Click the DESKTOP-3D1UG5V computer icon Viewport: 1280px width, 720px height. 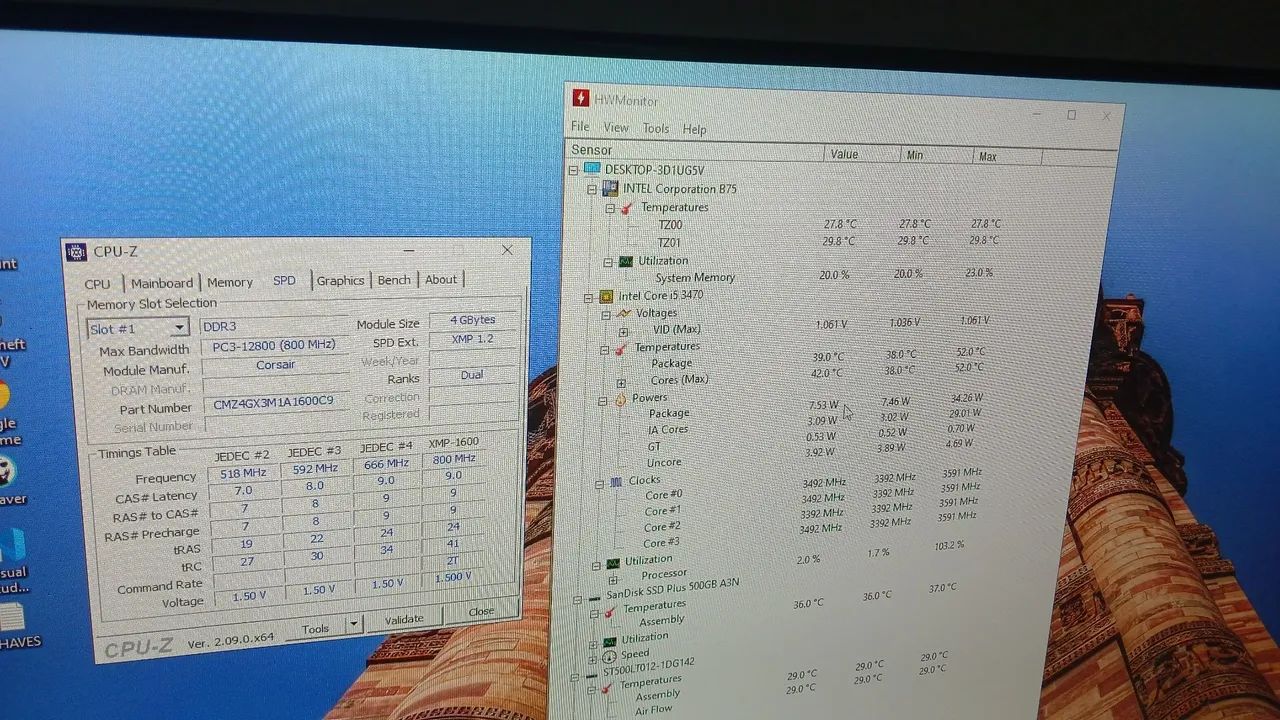coord(592,170)
